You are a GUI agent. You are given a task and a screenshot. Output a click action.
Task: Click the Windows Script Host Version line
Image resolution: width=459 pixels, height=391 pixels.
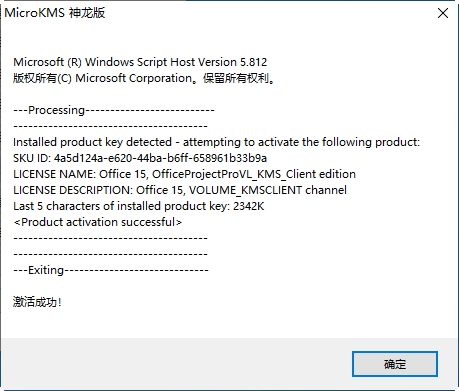click(140, 62)
